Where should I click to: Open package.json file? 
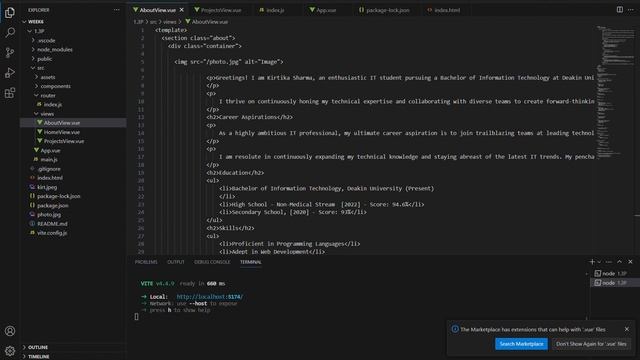point(73,206)
